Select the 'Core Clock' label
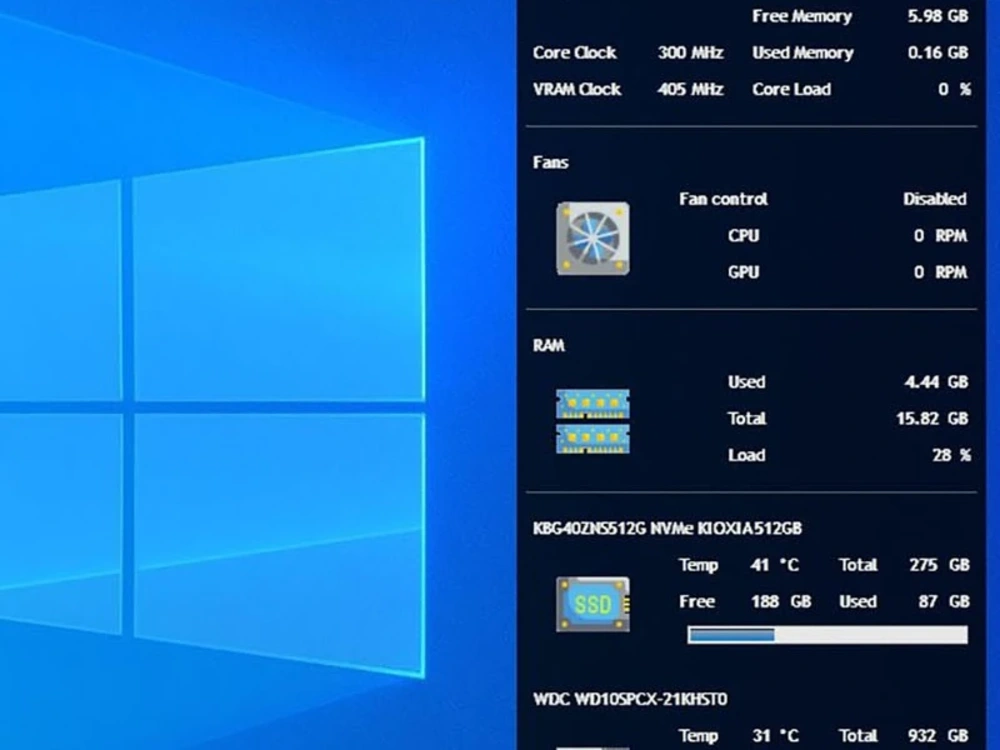Viewport: 1000px width, 750px height. click(x=575, y=52)
